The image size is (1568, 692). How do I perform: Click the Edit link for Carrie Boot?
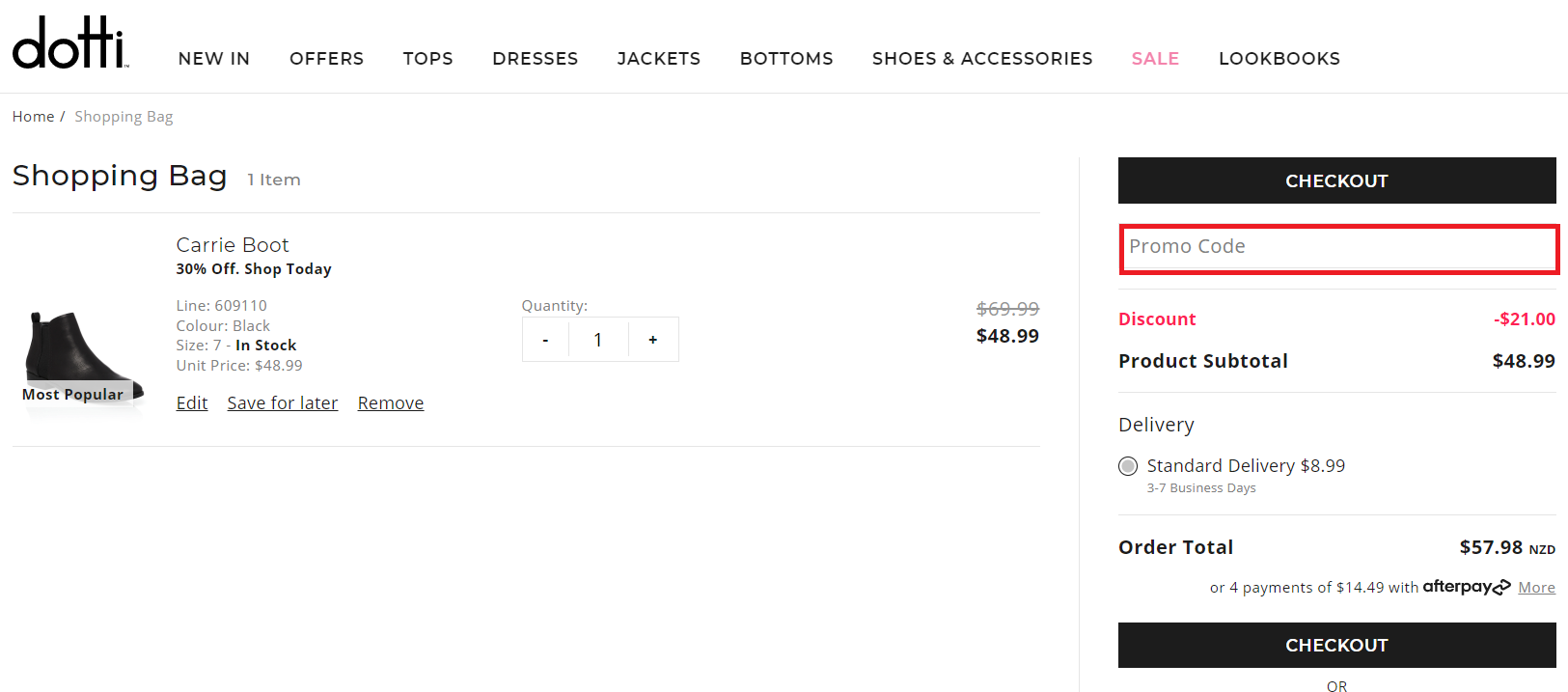click(192, 403)
